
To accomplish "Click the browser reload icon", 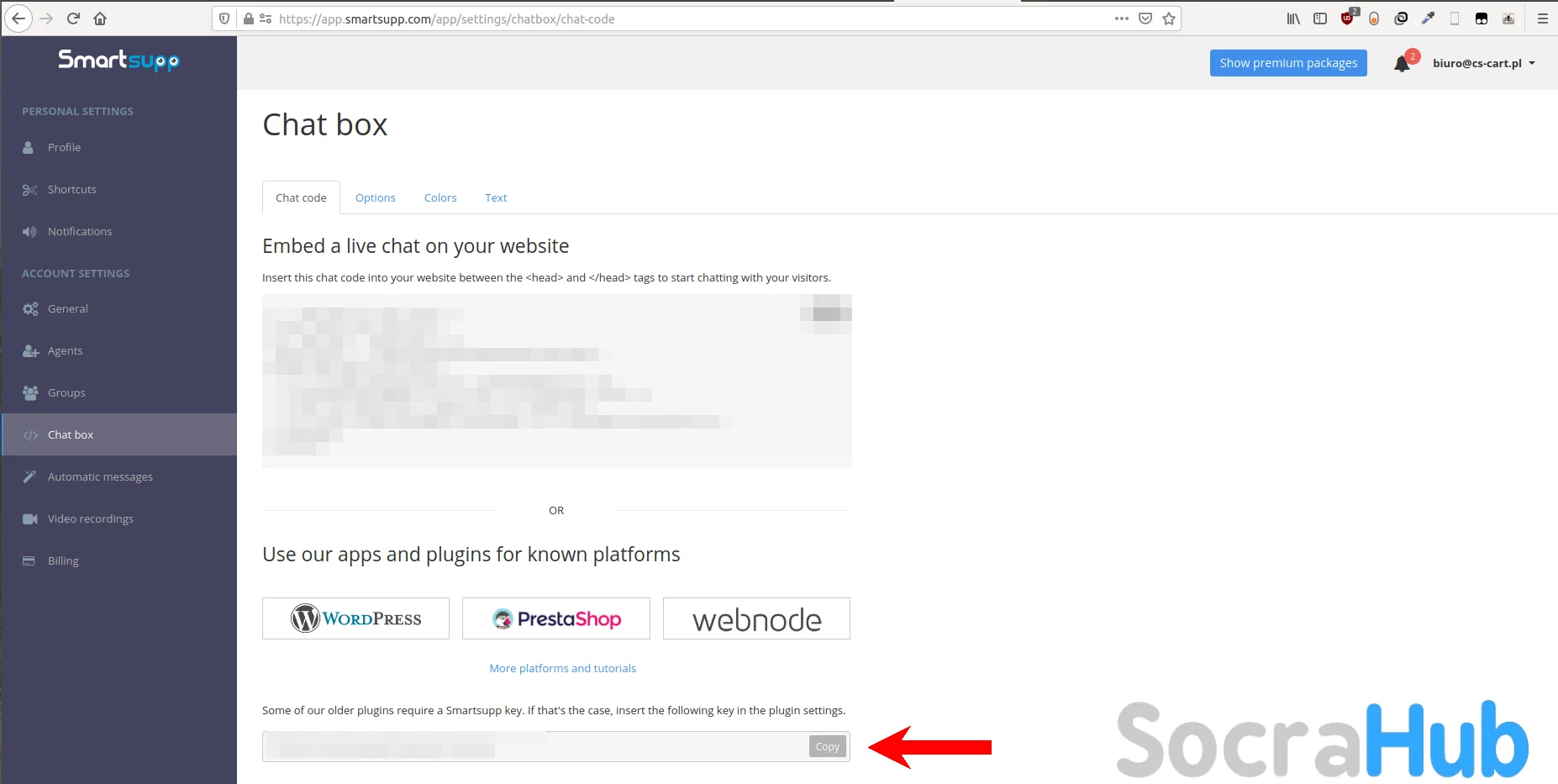I will (73, 18).
